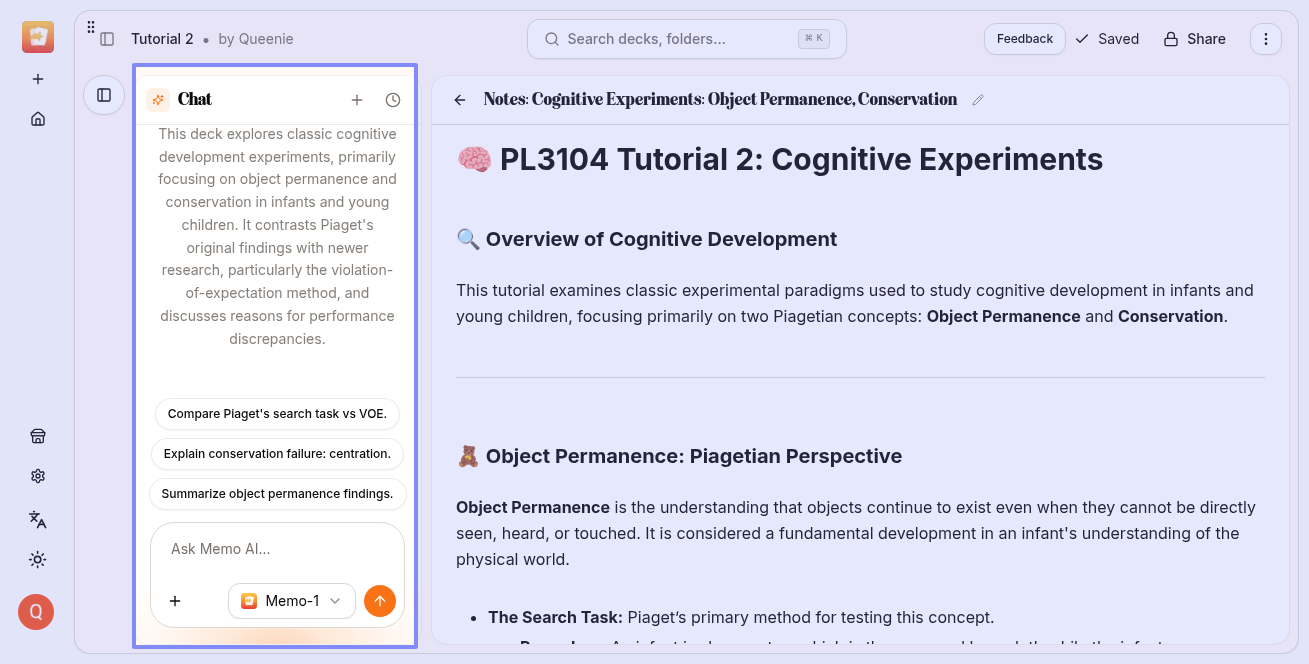The width and height of the screenshot is (1309, 664).
Task: Click the orange send message arrow button
Action: pyautogui.click(x=380, y=601)
